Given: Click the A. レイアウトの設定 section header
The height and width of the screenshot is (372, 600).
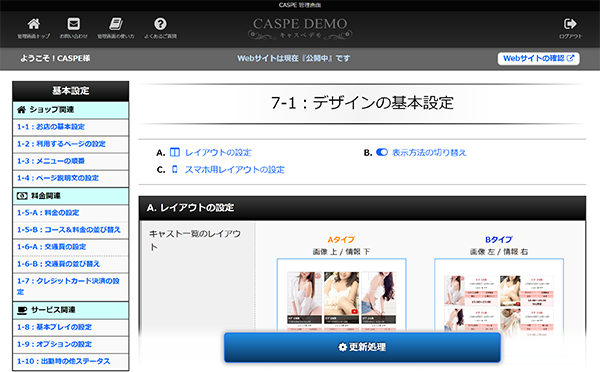Looking at the screenshot, I should pyautogui.click(x=362, y=208).
